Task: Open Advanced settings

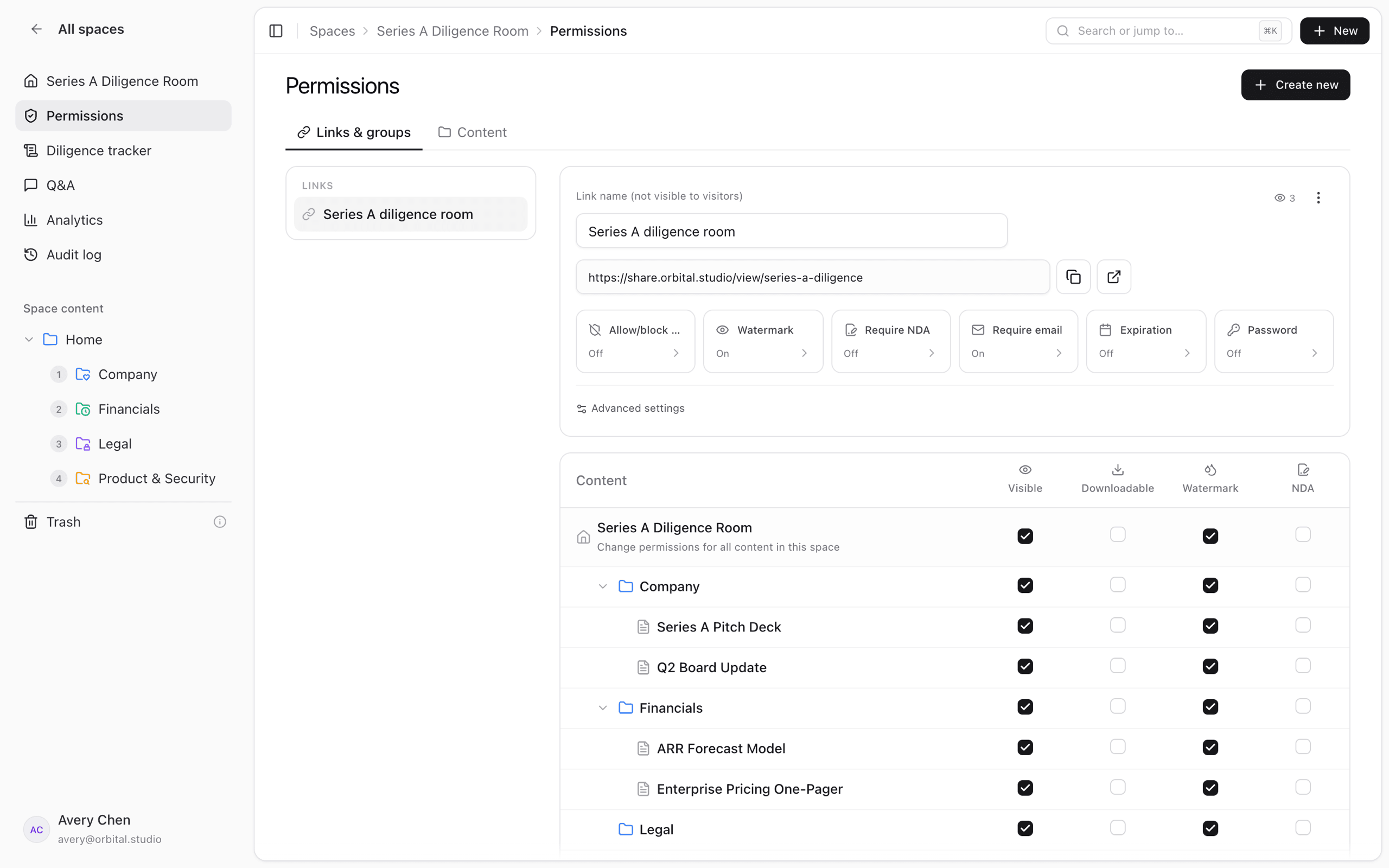Action: point(630,408)
